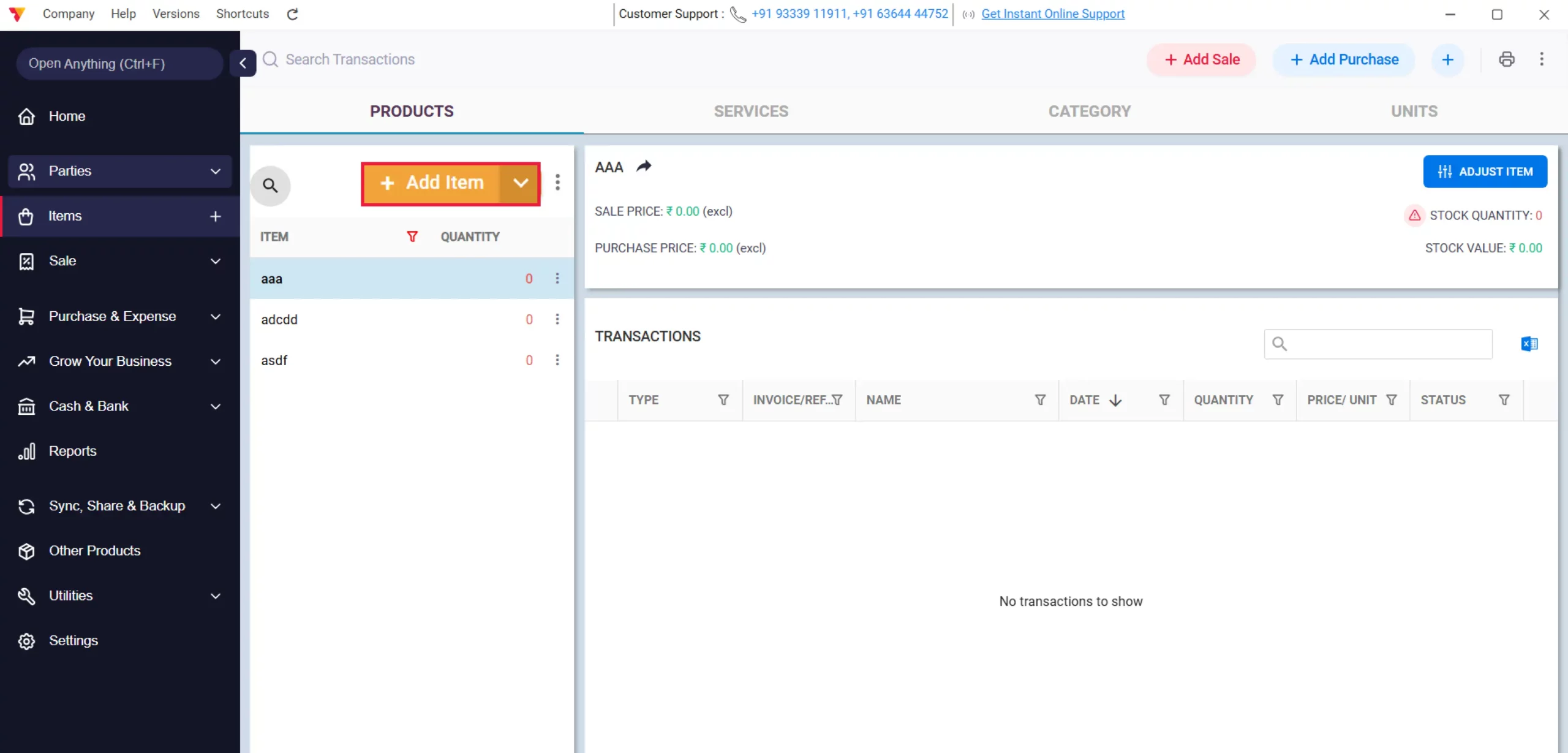This screenshot has height=753, width=1568.
Task: Filter the transactions QUANTITY column
Action: [x=1278, y=400]
